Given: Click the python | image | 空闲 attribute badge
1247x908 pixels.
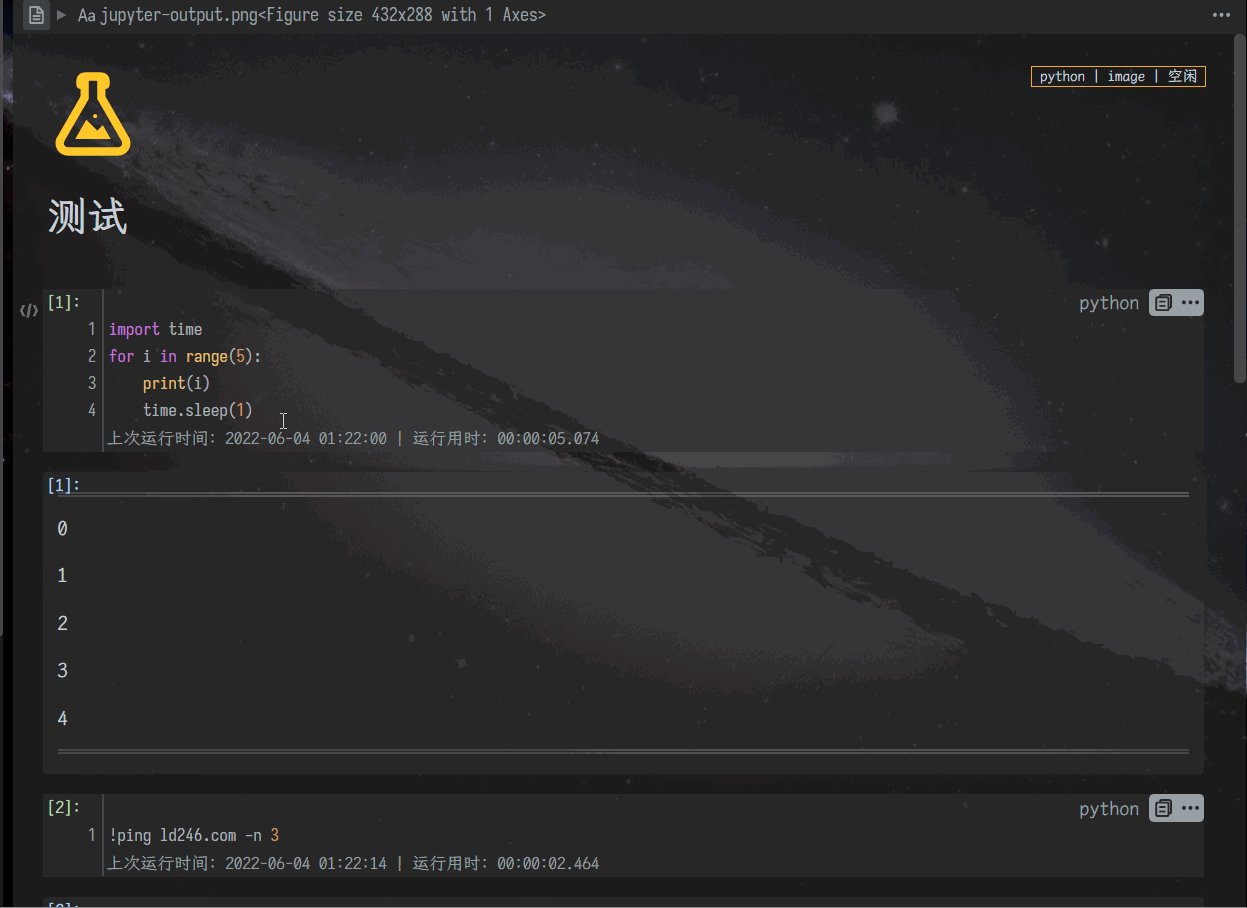Looking at the screenshot, I should (1118, 76).
